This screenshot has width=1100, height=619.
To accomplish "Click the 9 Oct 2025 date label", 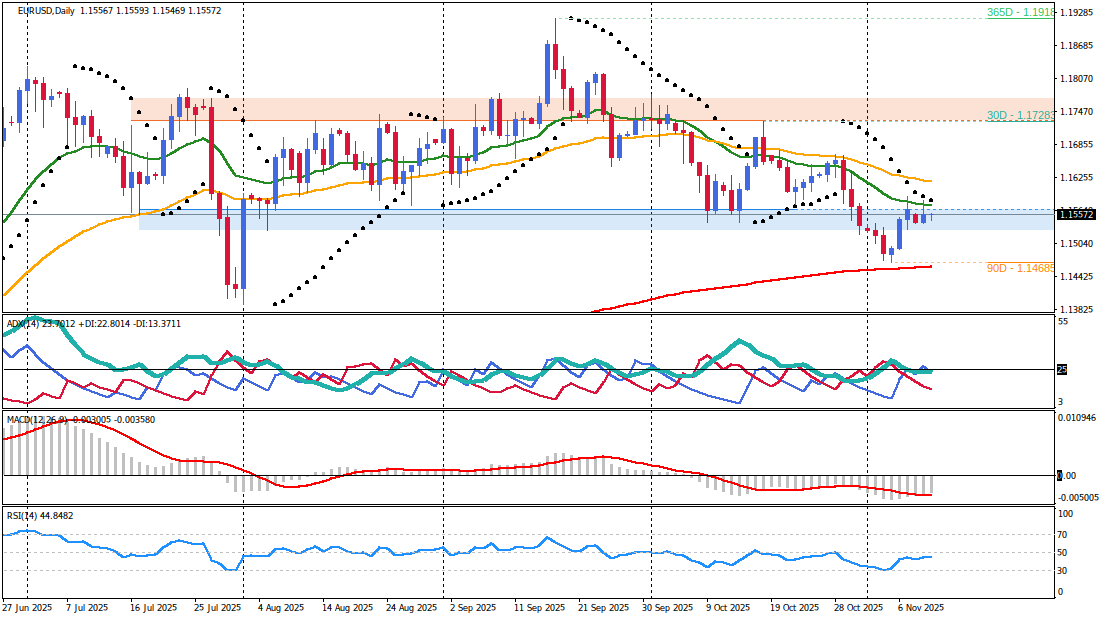I will click(730, 608).
